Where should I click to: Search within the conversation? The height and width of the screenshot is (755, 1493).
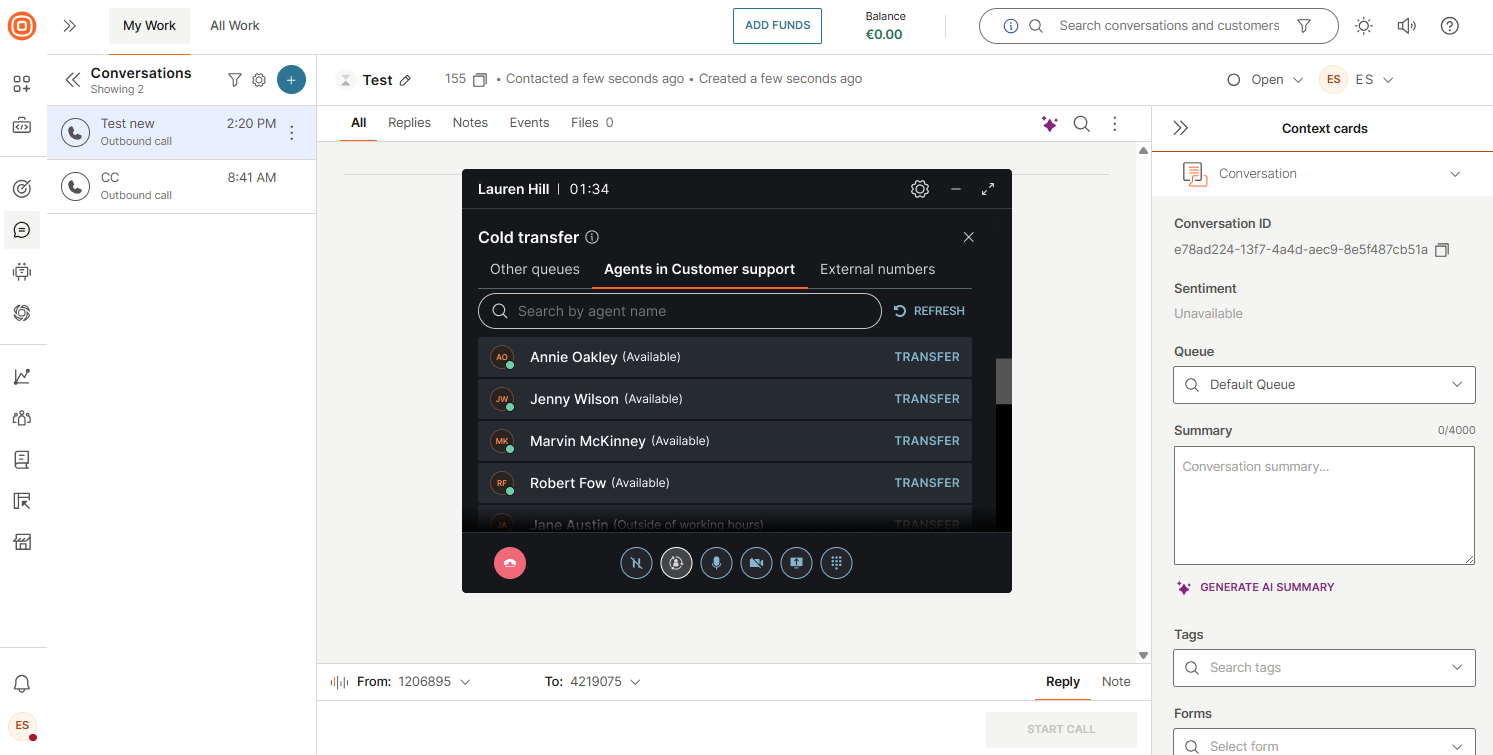pyautogui.click(x=1082, y=124)
